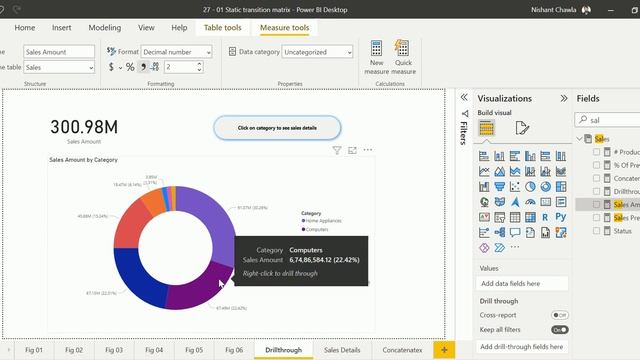Open the Home ribbon tab
This screenshot has height=360, width=640.
pyautogui.click(x=24, y=28)
